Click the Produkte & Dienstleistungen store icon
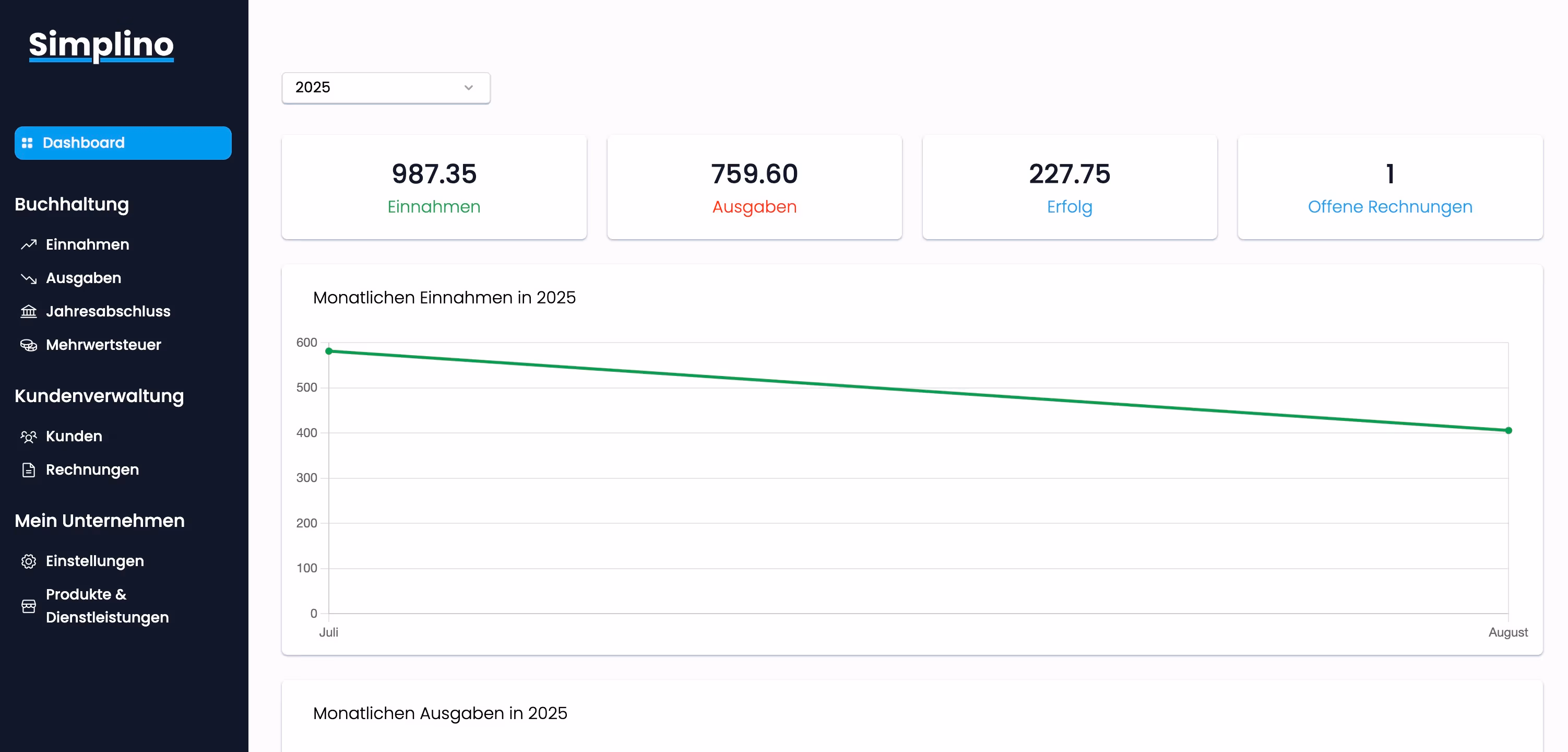 (x=29, y=606)
